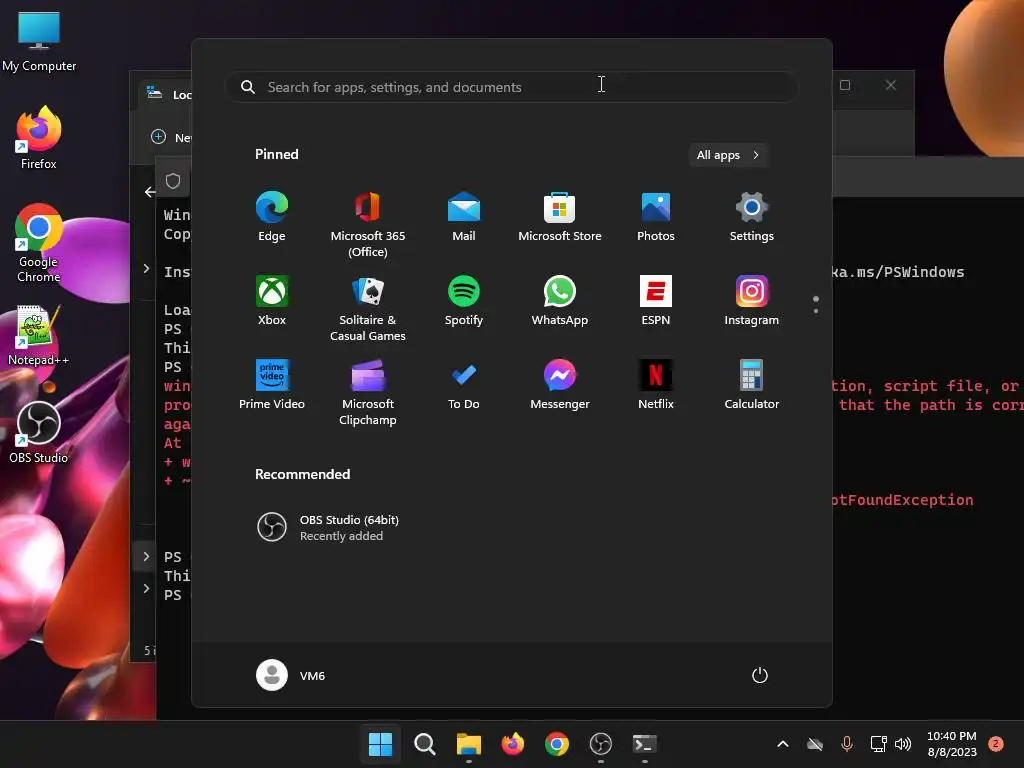Open the VM6 user account menu
1024x768 pixels.
[x=291, y=675]
